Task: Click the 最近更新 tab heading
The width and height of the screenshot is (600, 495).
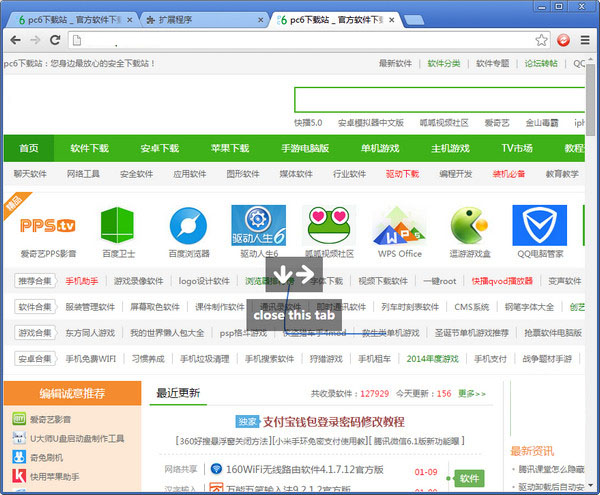Action: pyautogui.click(x=178, y=393)
